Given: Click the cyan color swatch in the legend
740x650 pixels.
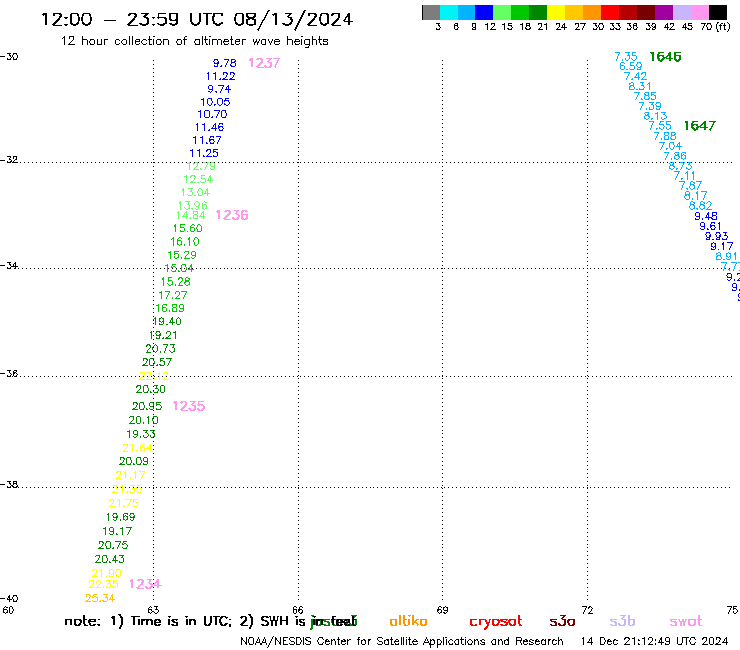Looking at the screenshot, I should pos(448,12).
